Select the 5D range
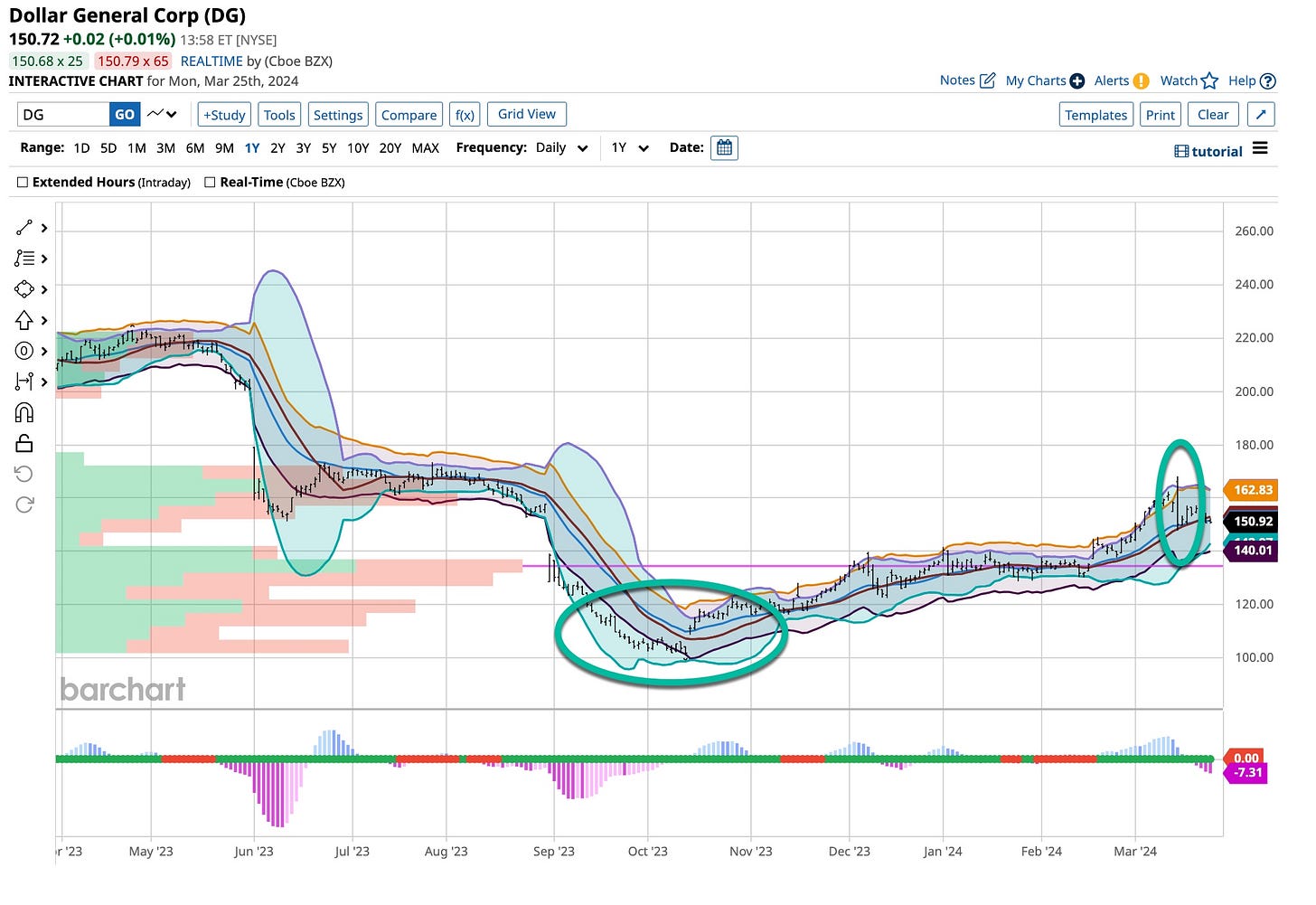 tap(108, 147)
